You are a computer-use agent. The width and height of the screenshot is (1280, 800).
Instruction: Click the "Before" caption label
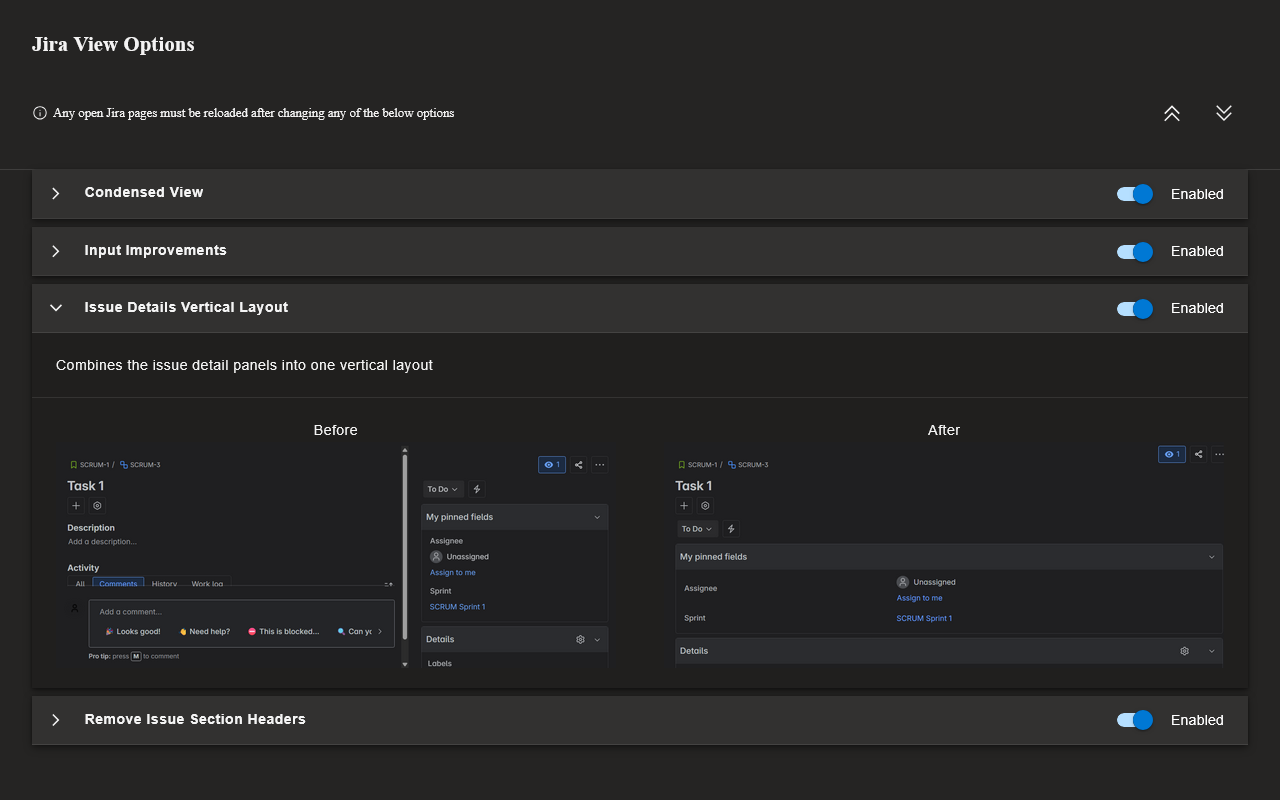335,430
